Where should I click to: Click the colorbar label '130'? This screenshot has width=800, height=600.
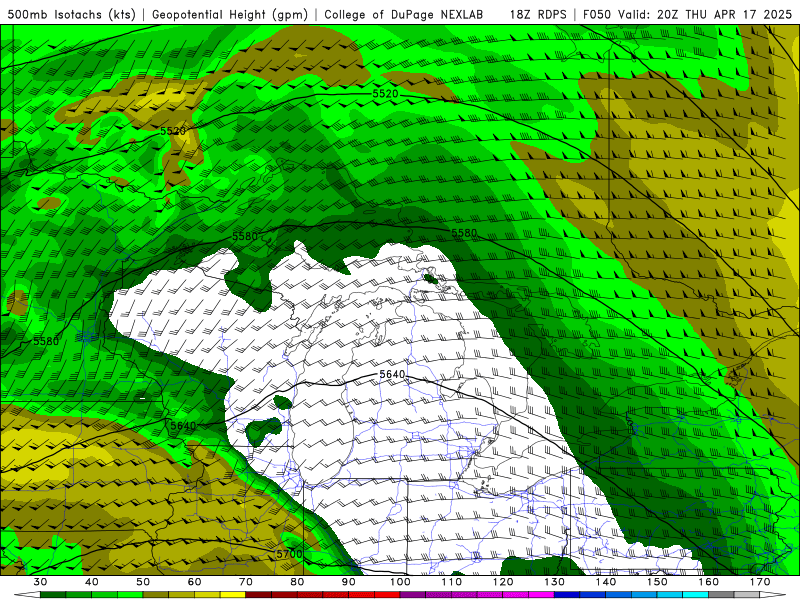554,582
